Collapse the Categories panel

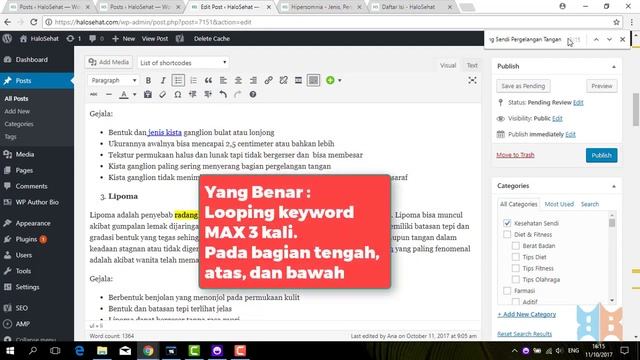pos(613,186)
